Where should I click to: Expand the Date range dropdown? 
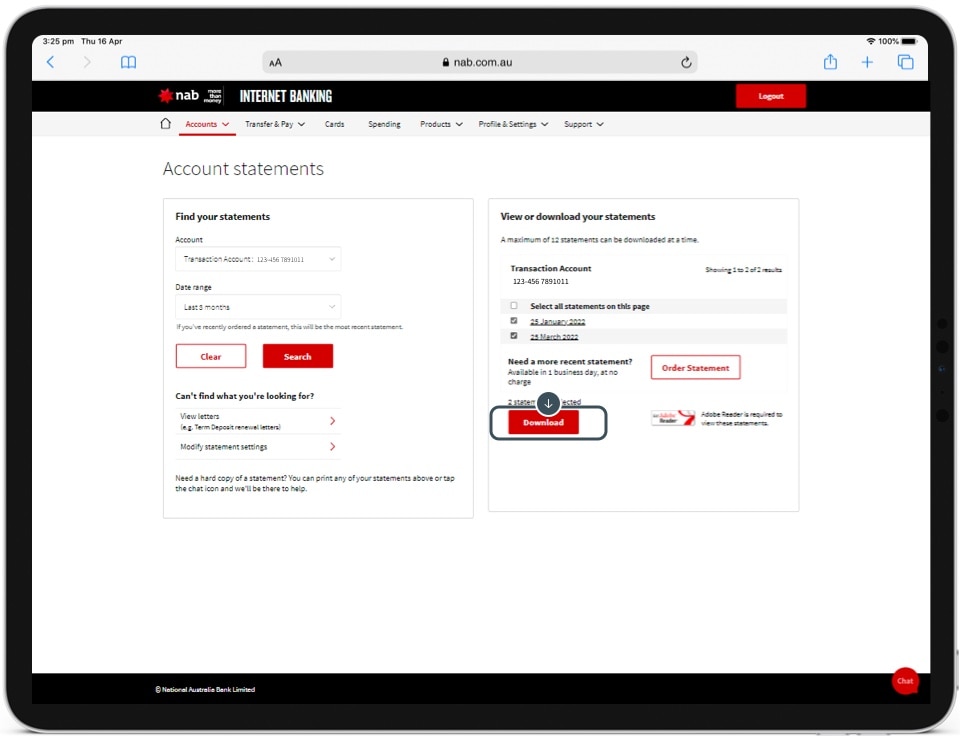click(258, 307)
